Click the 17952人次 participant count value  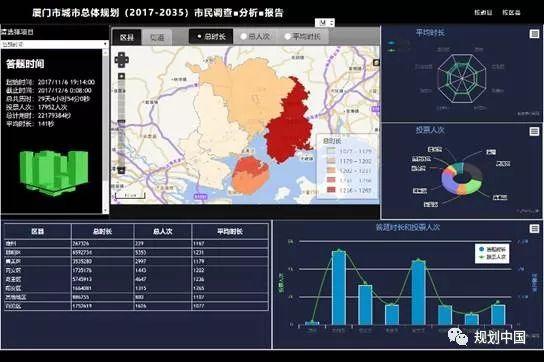pos(52,107)
